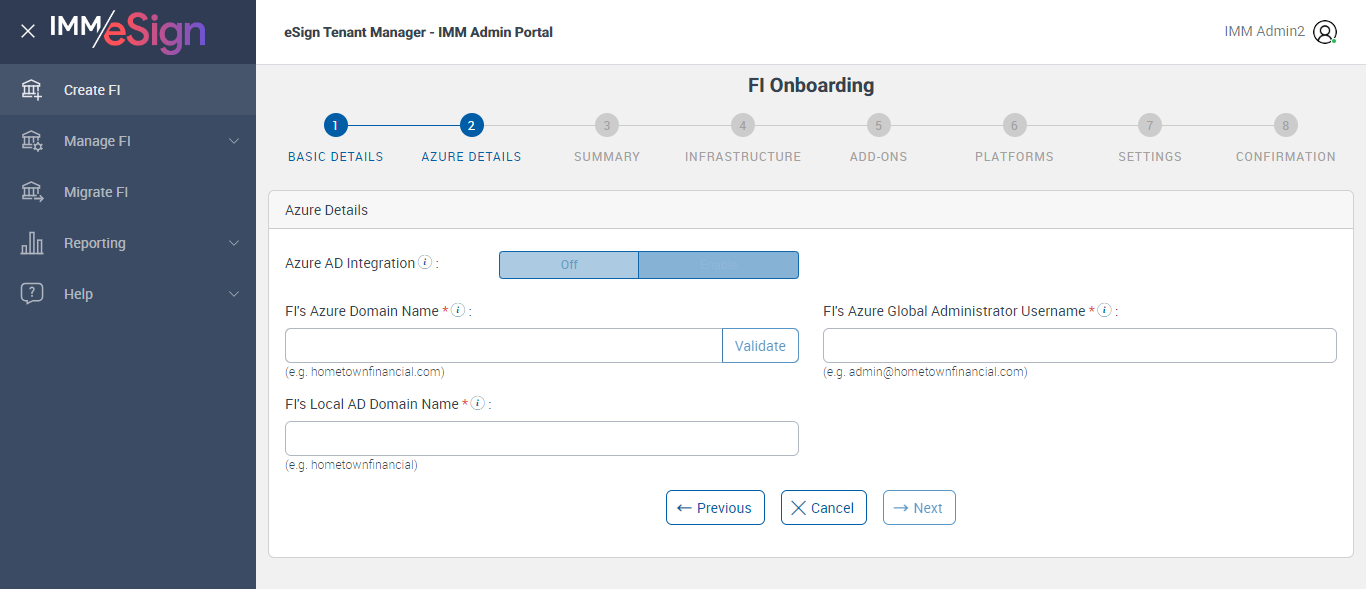Click info icon beside Azure AD Integration

click(425, 263)
